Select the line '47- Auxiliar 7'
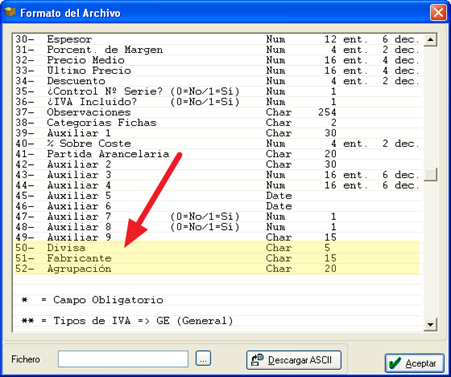This screenshot has width=451, height=377. (x=218, y=217)
